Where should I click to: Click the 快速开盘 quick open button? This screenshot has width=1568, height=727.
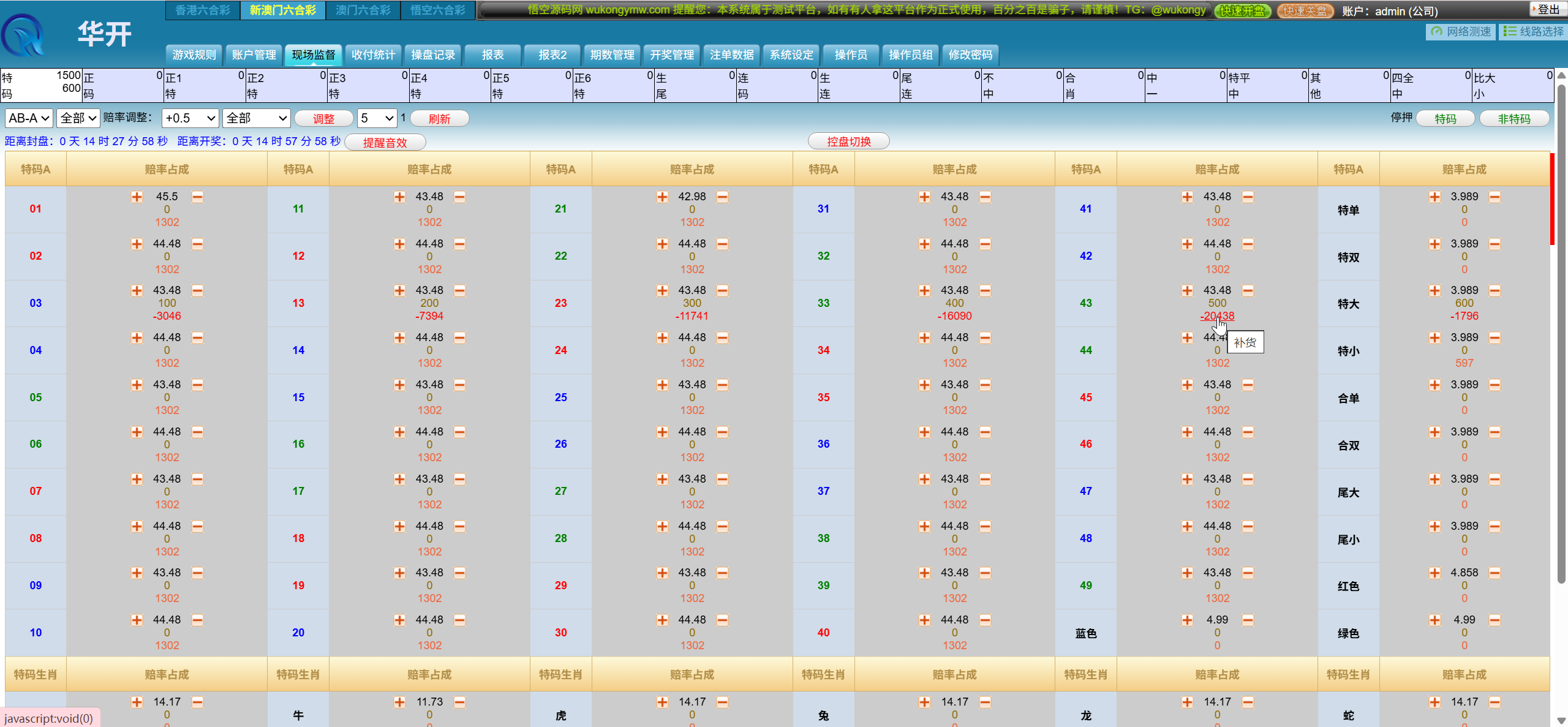tap(1243, 11)
